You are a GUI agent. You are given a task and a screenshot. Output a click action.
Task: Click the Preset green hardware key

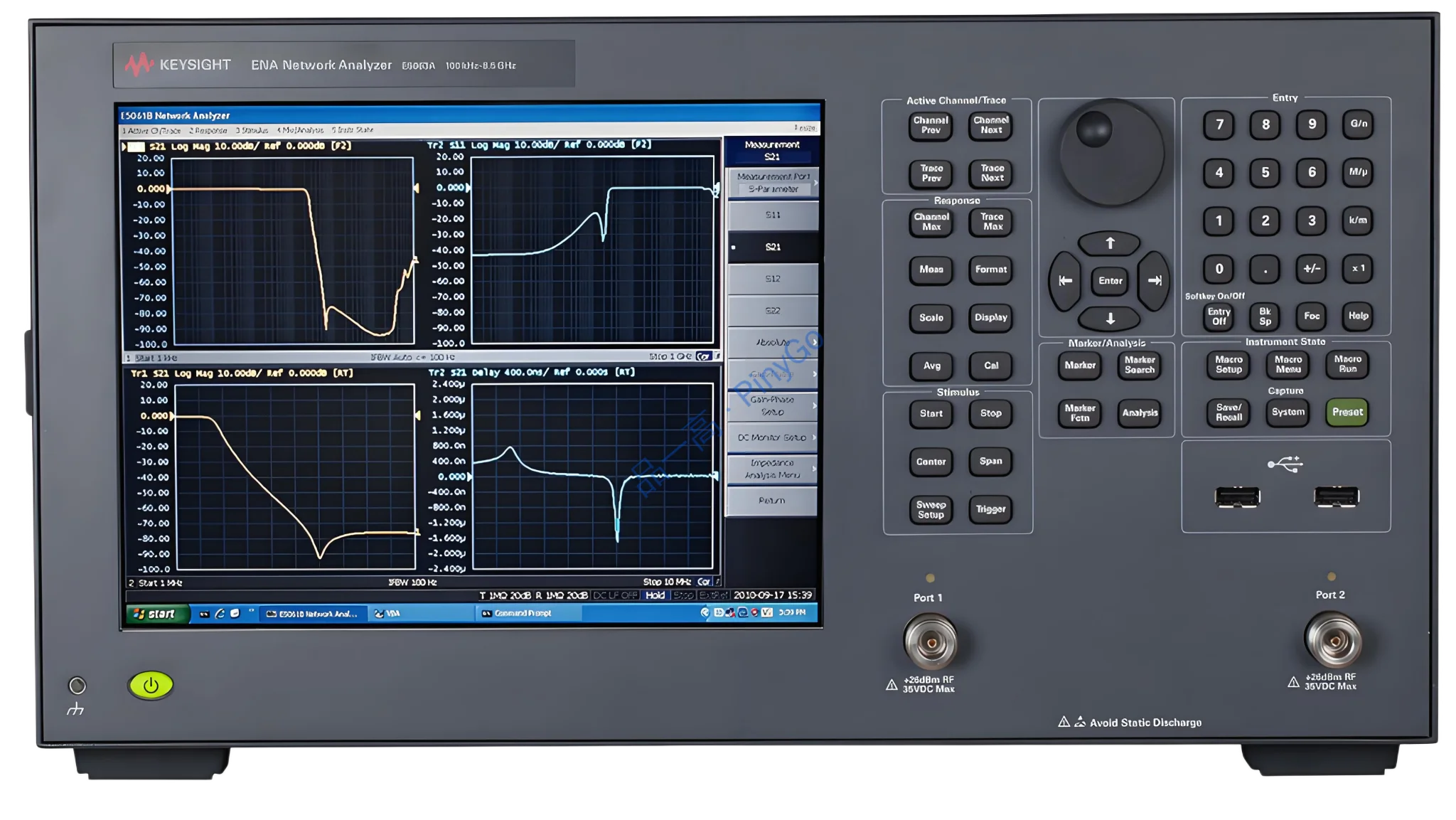coord(1347,412)
